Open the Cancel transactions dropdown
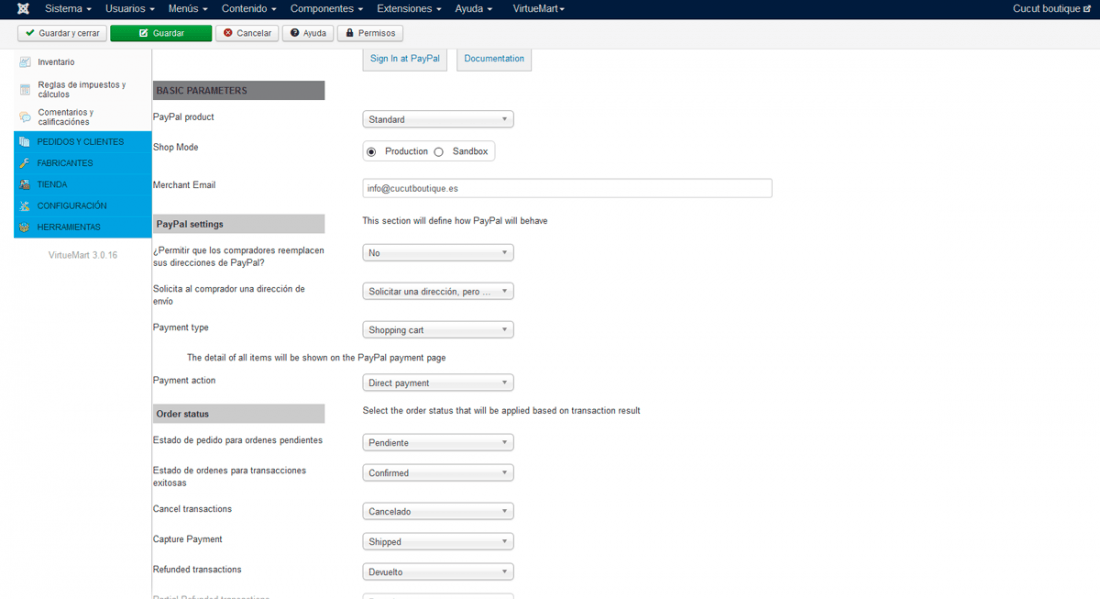Viewport: 1100px width, 599px height. [x=438, y=511]
